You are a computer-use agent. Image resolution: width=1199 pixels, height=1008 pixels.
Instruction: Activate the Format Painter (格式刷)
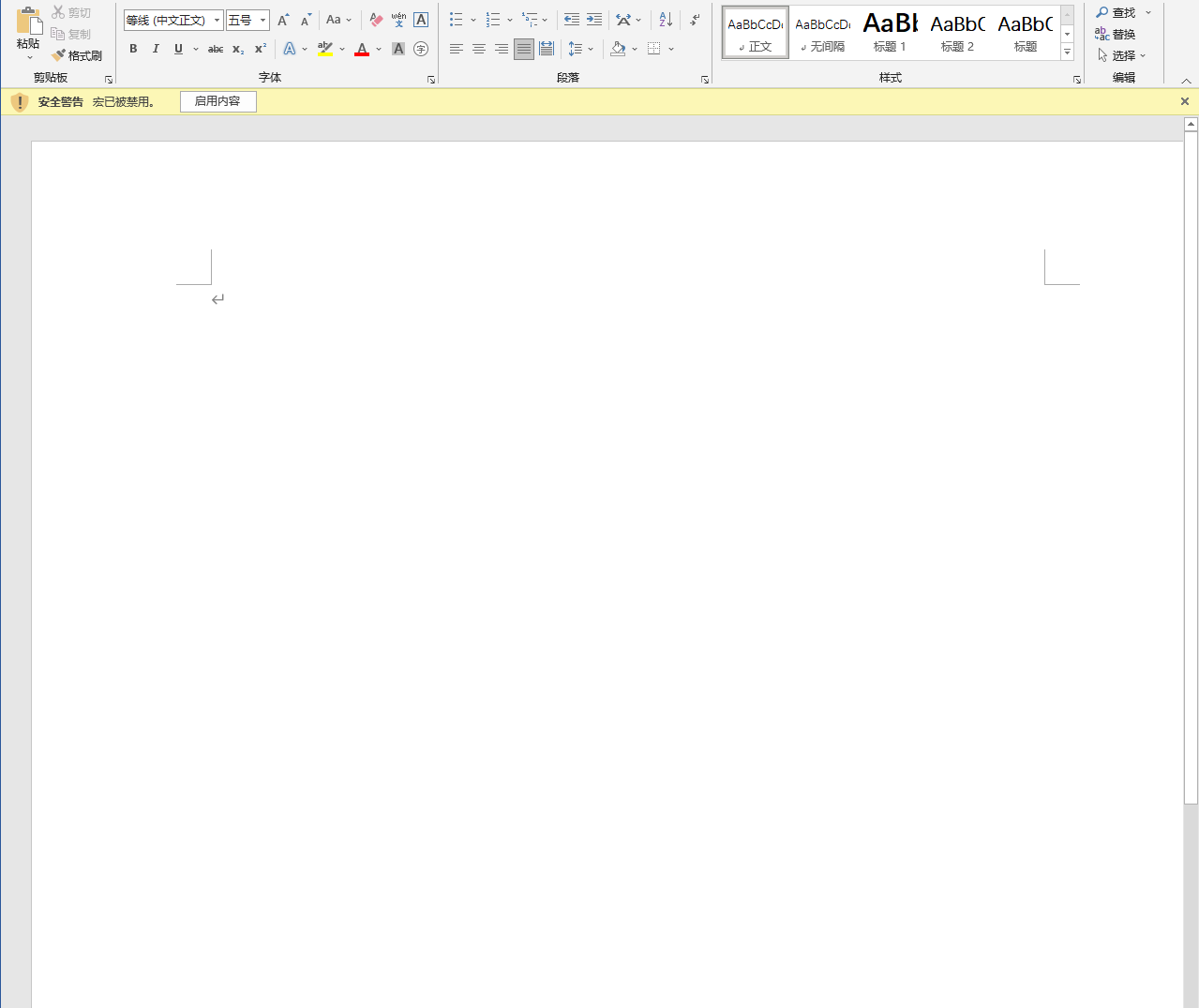point(77,55)
